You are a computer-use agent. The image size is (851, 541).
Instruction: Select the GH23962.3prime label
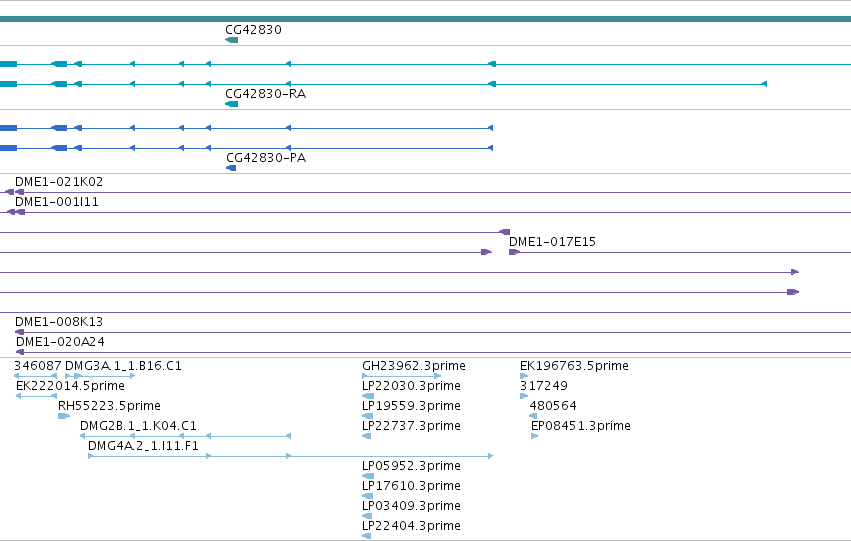(414, 366)
